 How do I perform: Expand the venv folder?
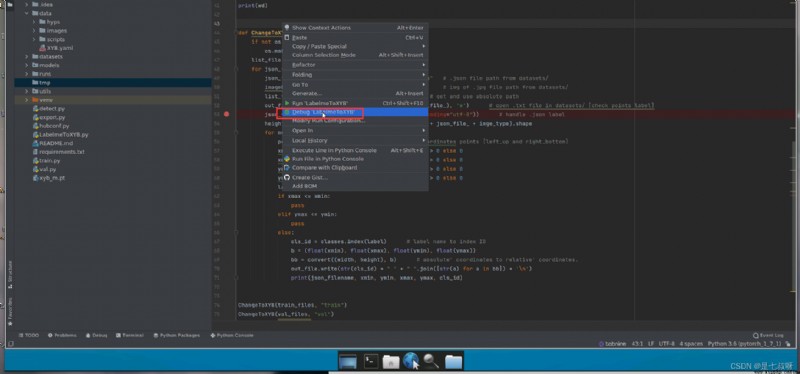(27, 100)
